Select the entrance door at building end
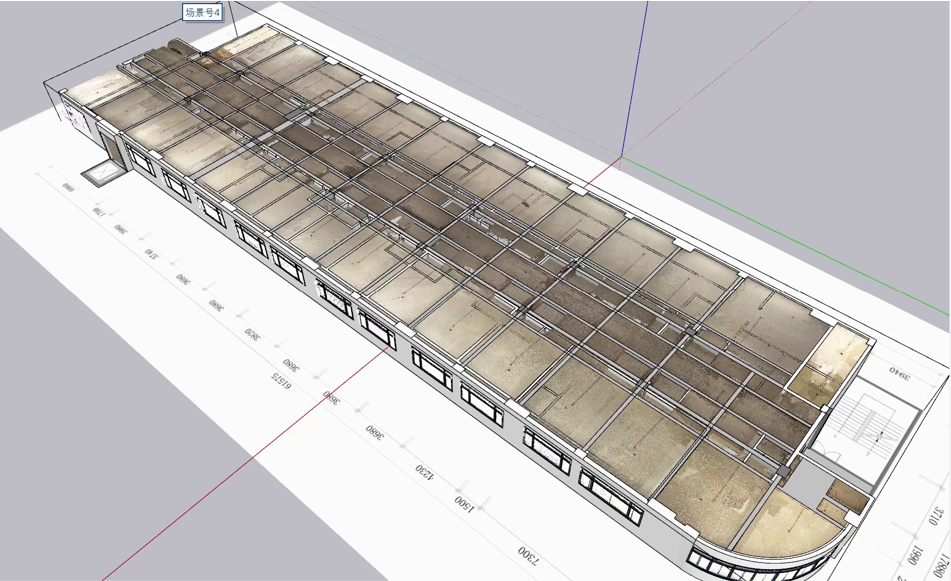 point(112,149)
